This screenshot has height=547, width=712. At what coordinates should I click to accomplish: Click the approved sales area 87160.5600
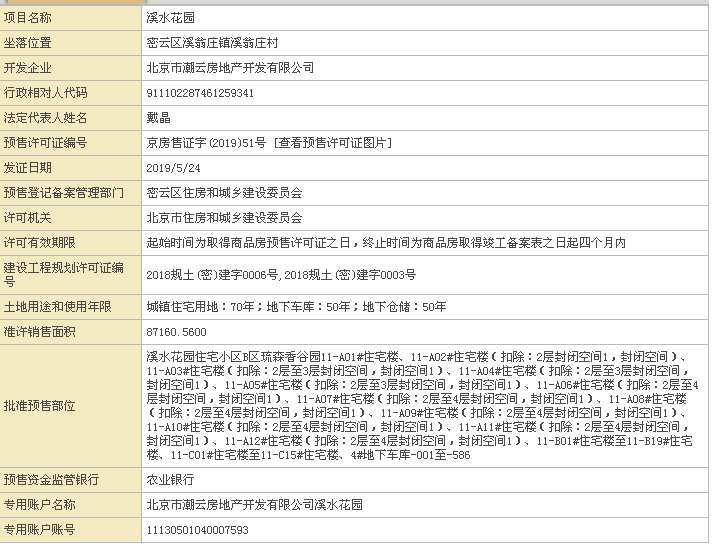click(176, 331)
